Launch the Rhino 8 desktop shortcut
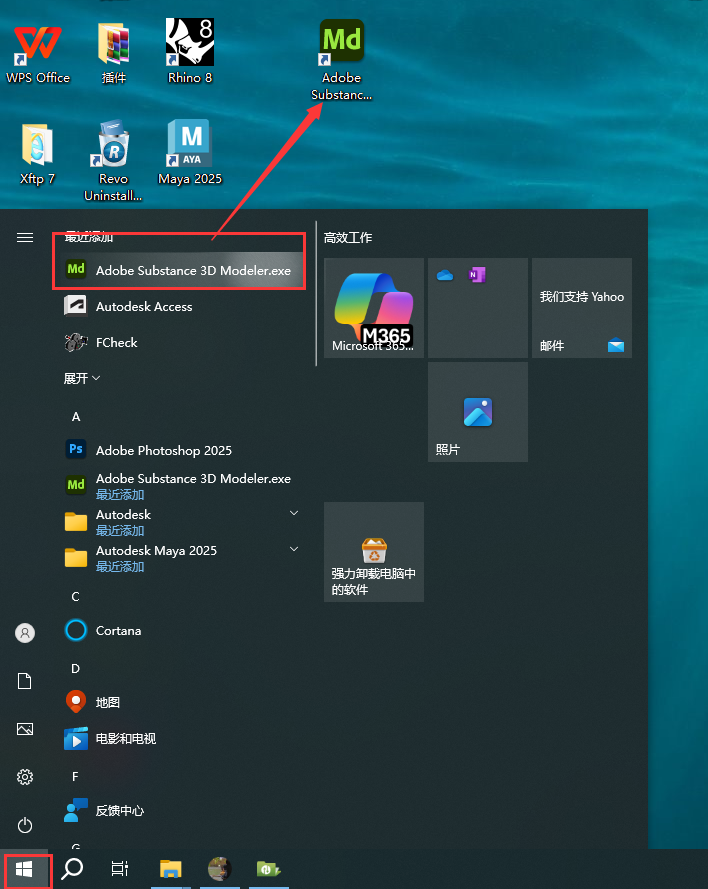This screenshot has width=708, height=889. click(x=190, y=52)
